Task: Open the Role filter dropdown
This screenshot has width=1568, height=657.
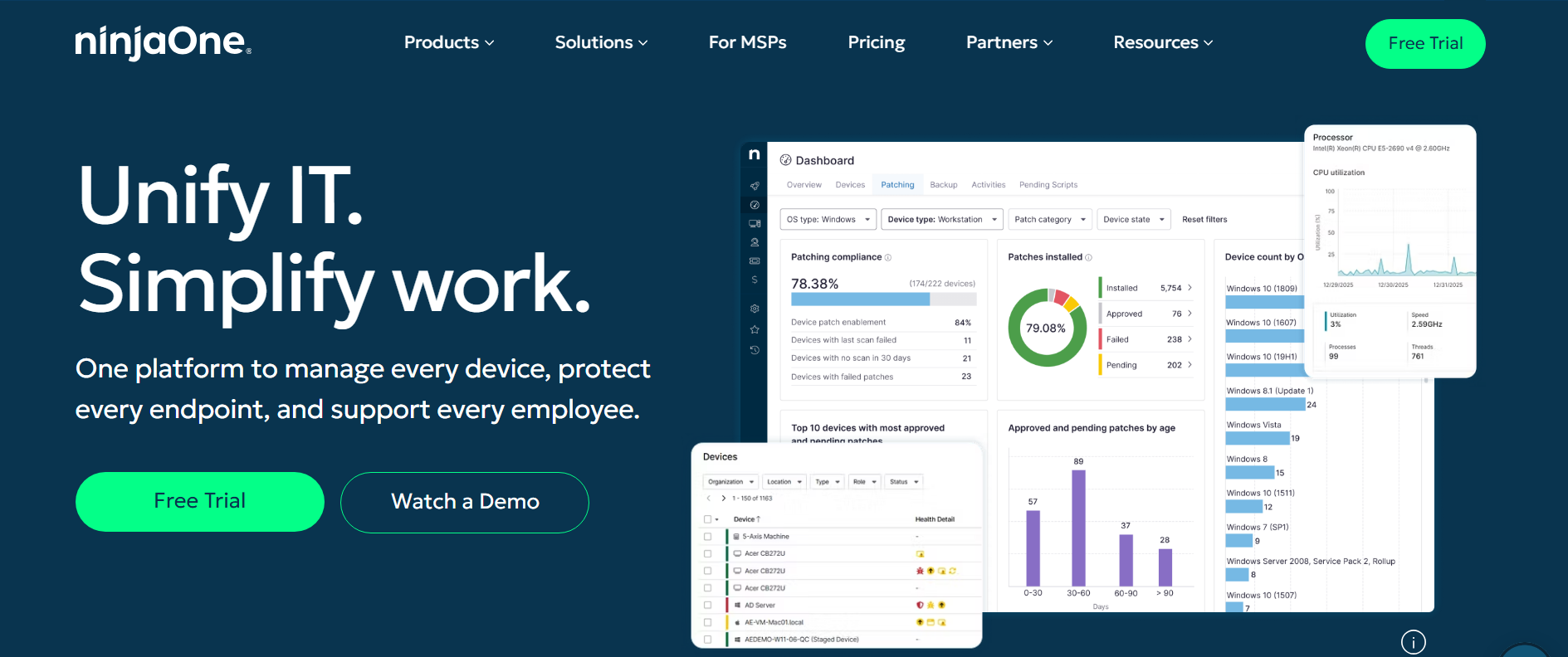Action: point(864,482)
